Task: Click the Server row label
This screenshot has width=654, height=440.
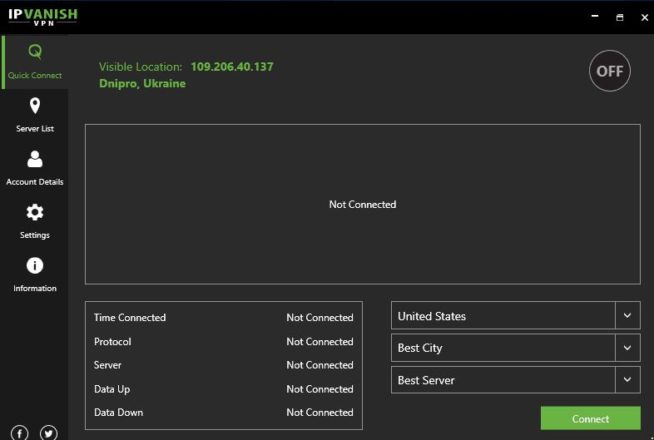Action: (x=108, y=365)
